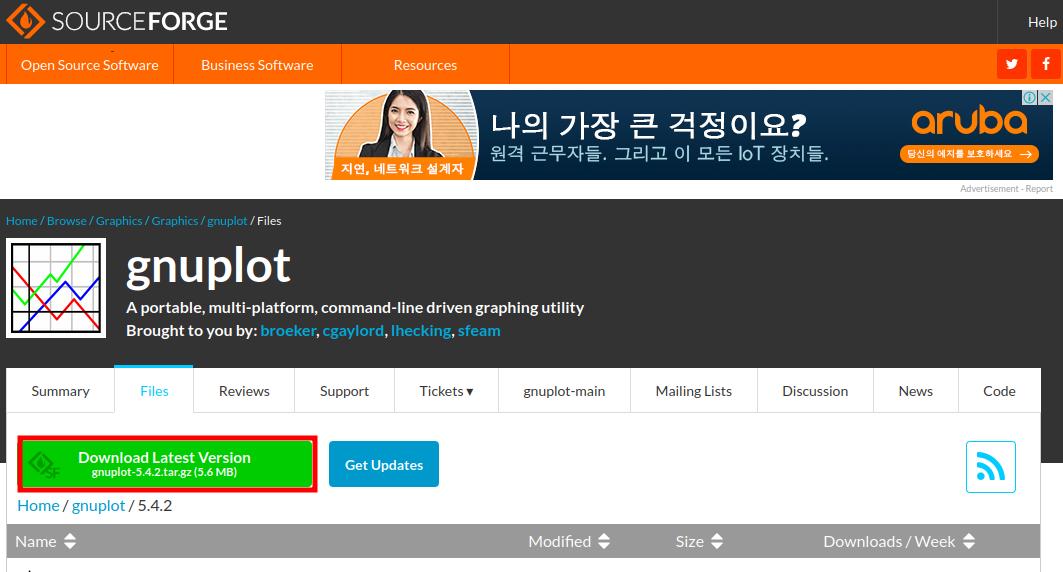Click gnuplot in files path
Viewport: 1063px width, 572px height.
click(98, 506)
